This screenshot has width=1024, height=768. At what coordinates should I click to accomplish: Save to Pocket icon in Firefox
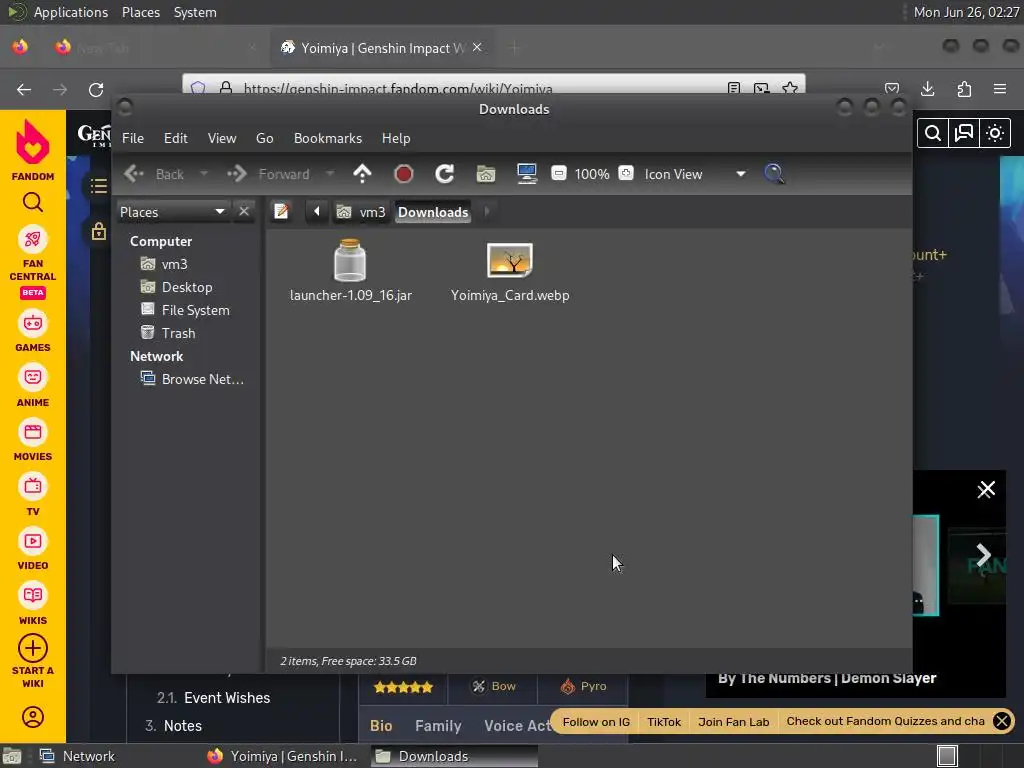(891, 89)
